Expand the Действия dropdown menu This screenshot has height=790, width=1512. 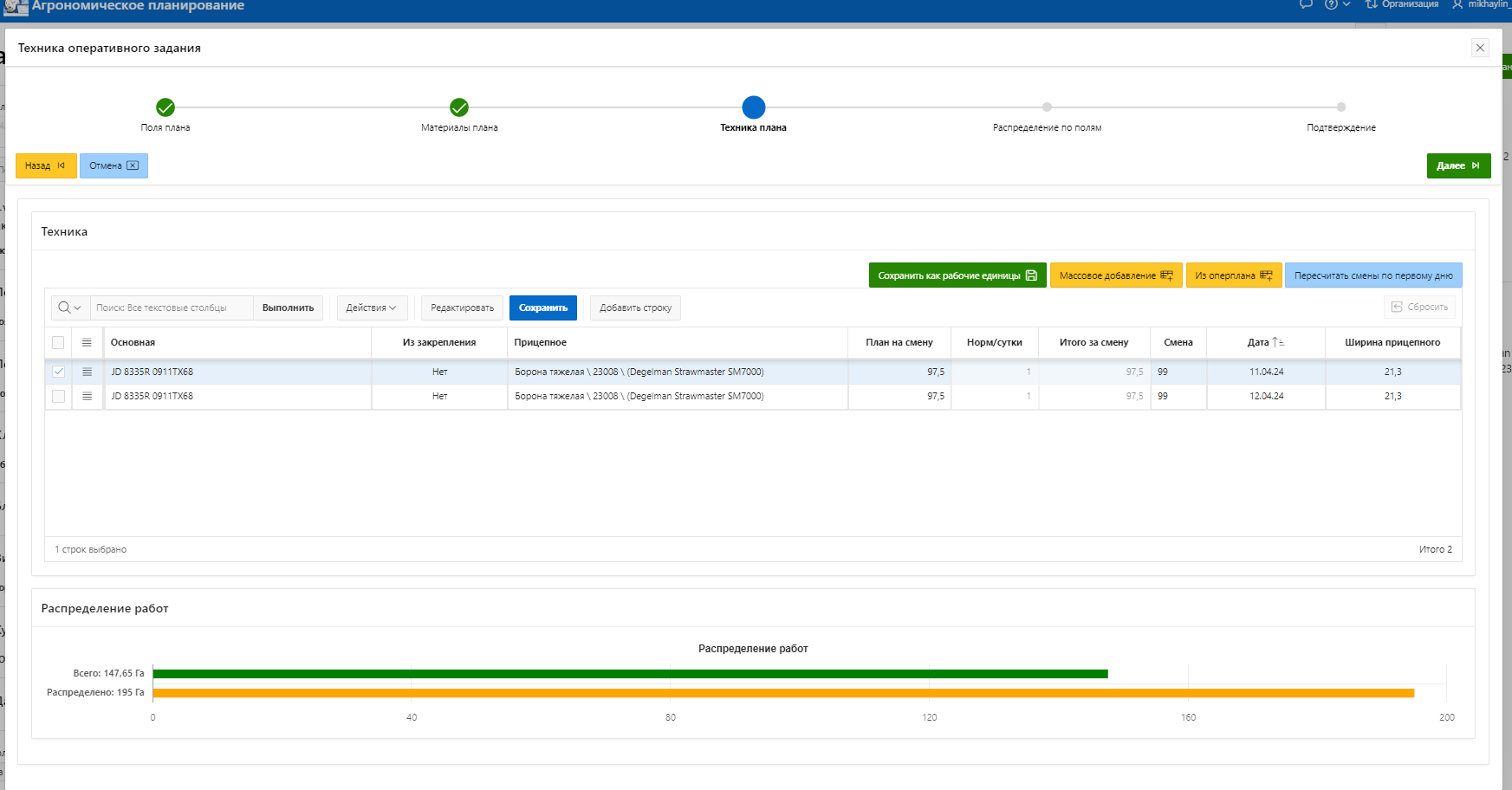coord(371,308)
